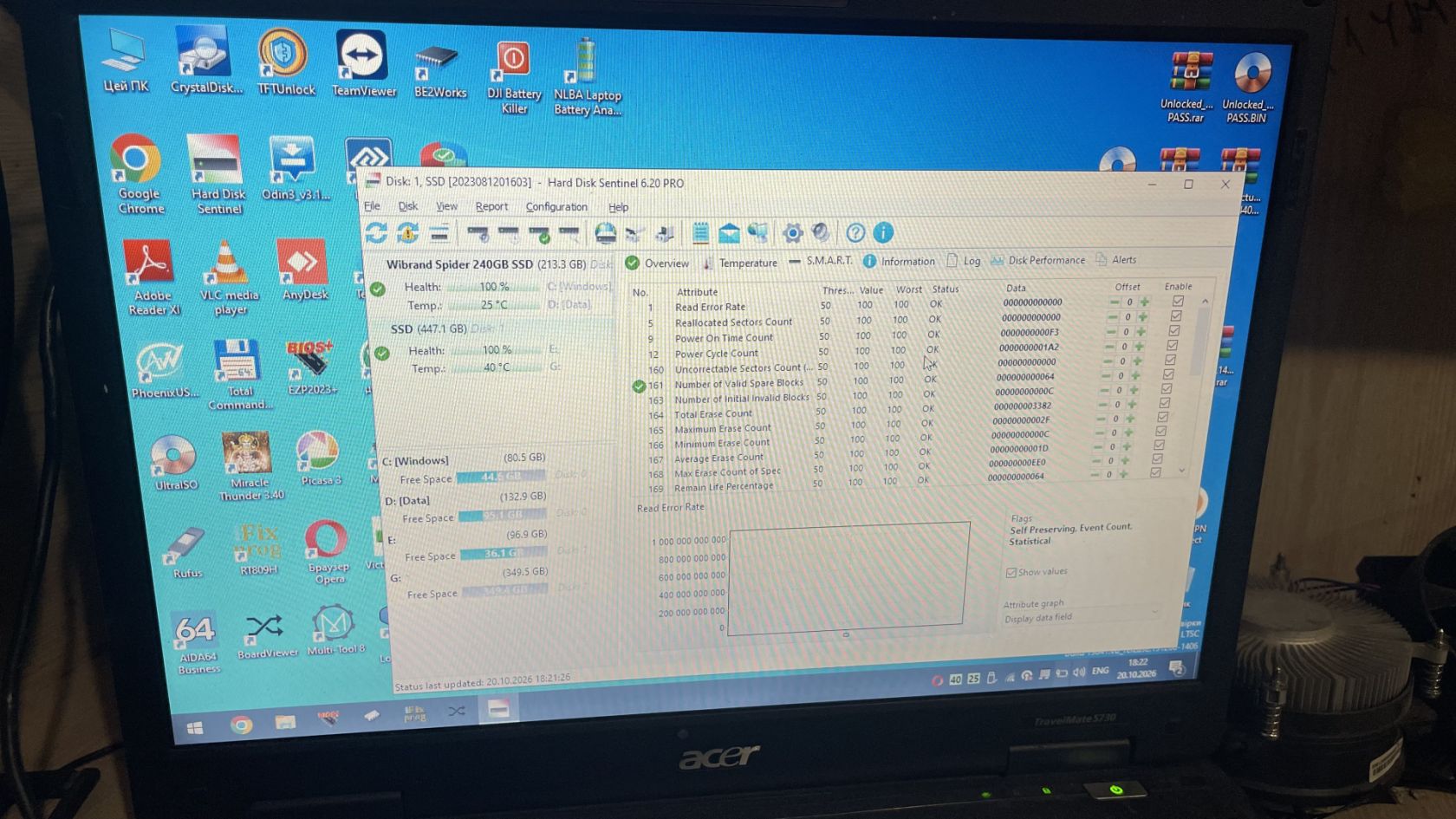This screenshot has width=1456, height=819.
Task: Open the Report menu
Action: (x=491, y=206)
